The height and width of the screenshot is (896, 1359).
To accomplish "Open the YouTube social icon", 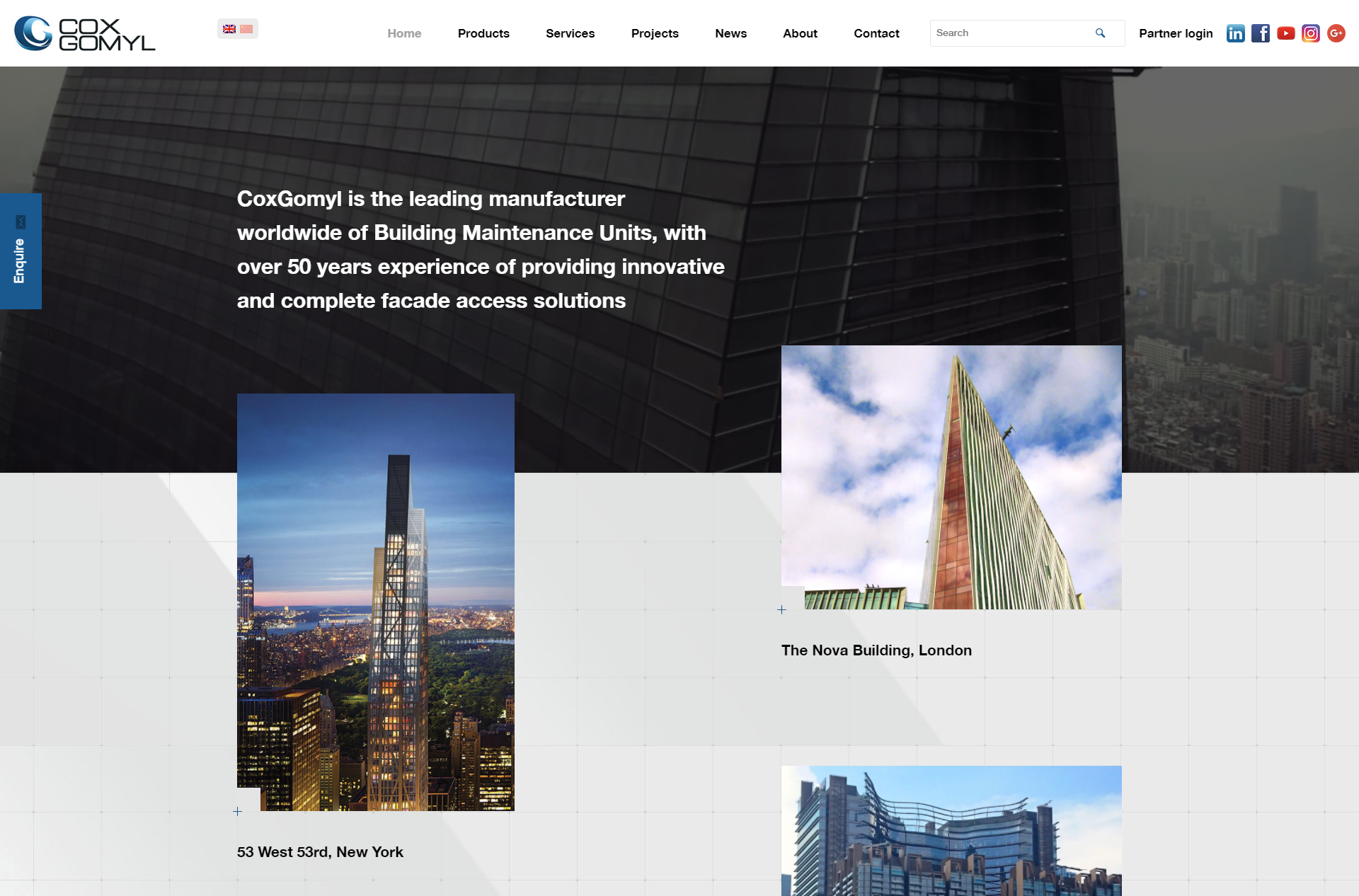I will [x=1286, y=33].
